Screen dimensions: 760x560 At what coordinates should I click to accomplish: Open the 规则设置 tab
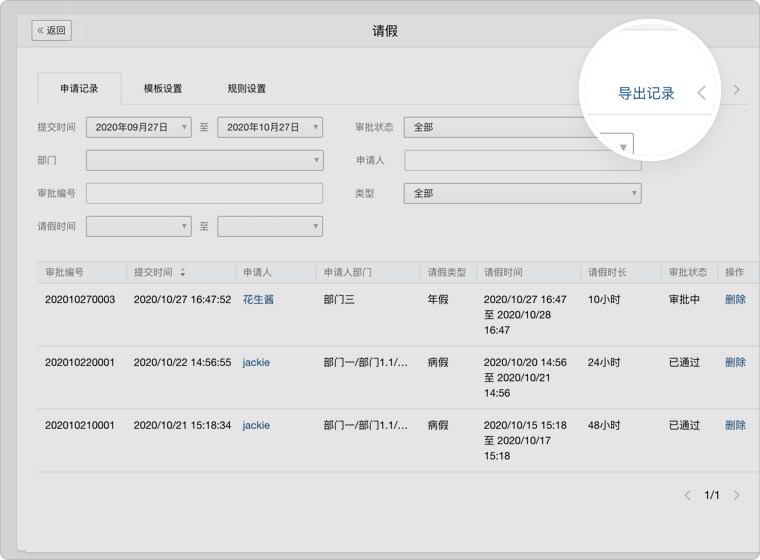pos(247,88)
